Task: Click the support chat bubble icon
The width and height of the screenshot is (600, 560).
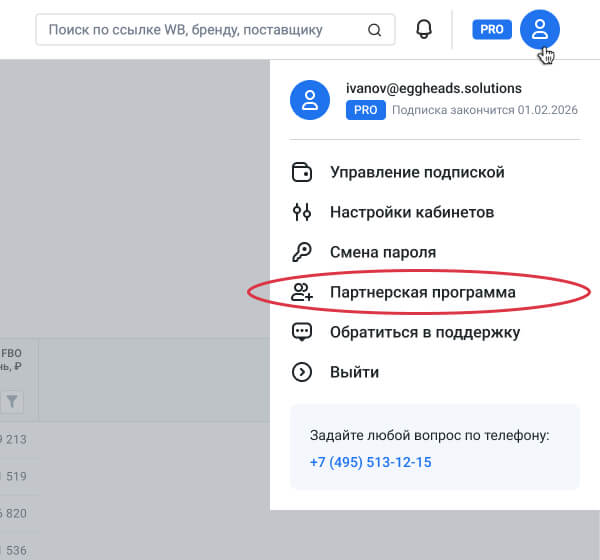Action: pos(301,332)
